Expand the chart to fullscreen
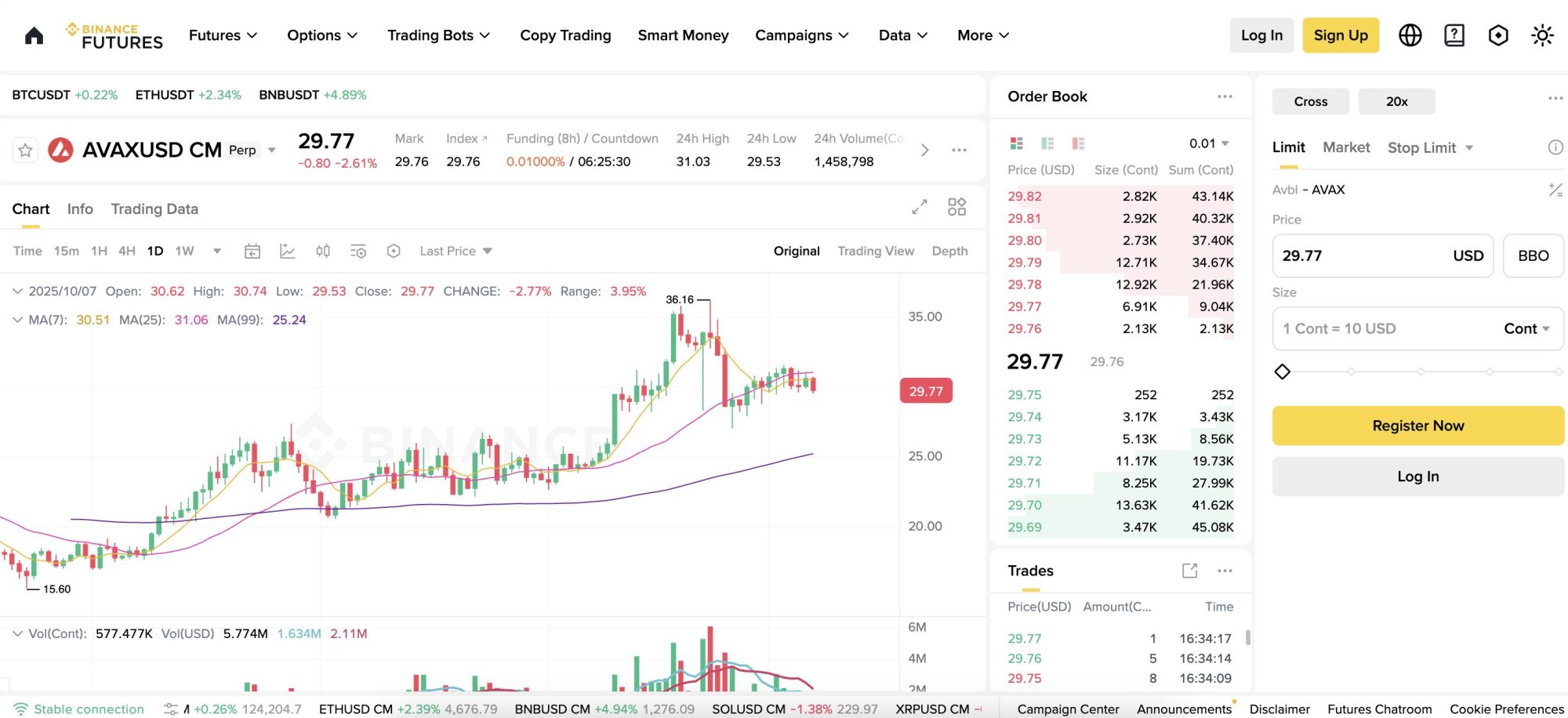The height and width of the screenshot is (718, 1568). pyautogui.click(x=919, y=207)
